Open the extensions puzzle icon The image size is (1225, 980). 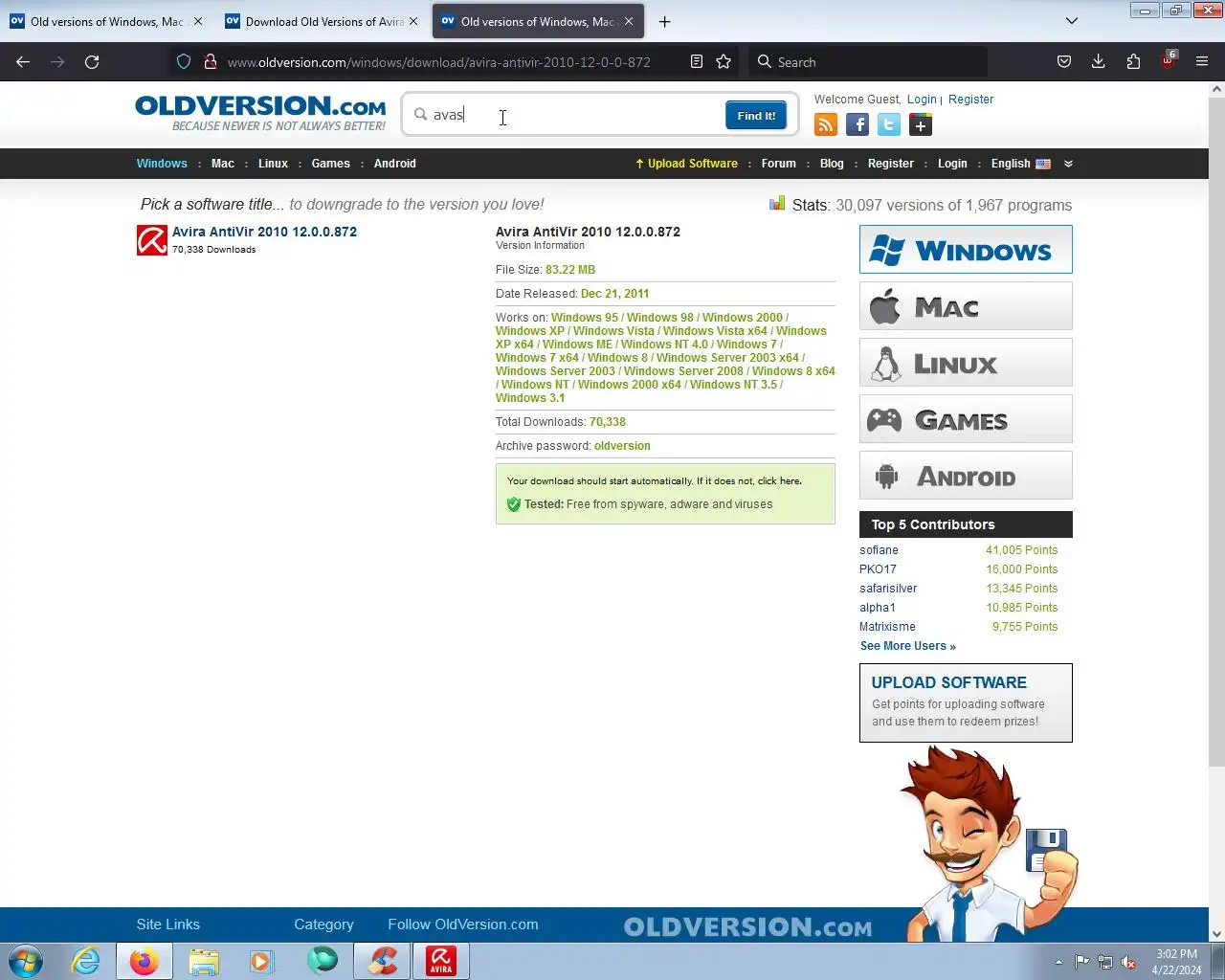[1133, 61]
